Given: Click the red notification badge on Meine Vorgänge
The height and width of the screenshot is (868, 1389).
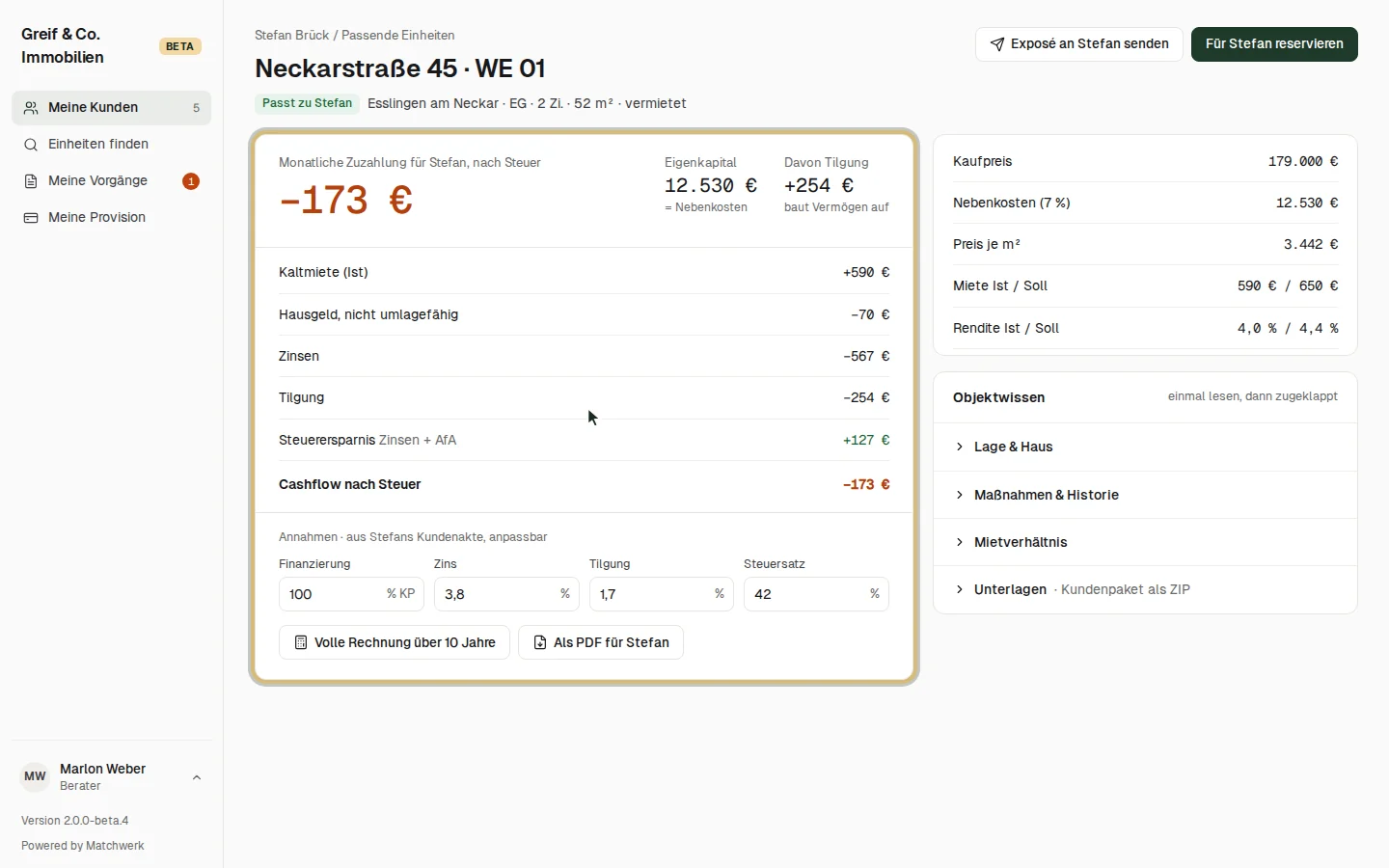Looking at the screenshot, I should [191, 181].
